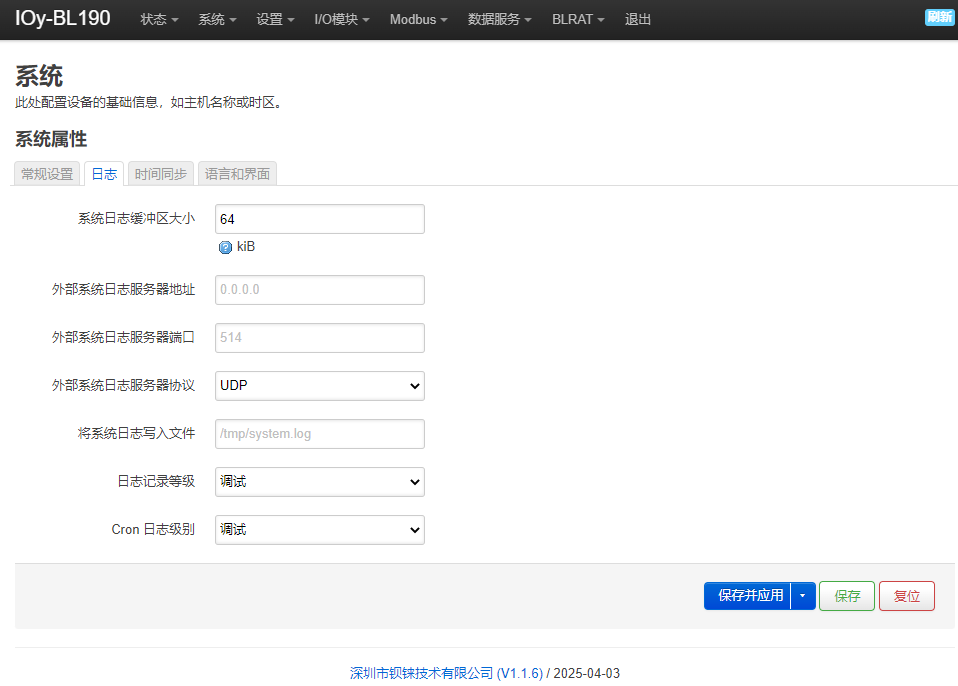Screen dimensions: 958x686
Task: Open the 日志记录等级 dropdown
Action: (x=320, y=482)
